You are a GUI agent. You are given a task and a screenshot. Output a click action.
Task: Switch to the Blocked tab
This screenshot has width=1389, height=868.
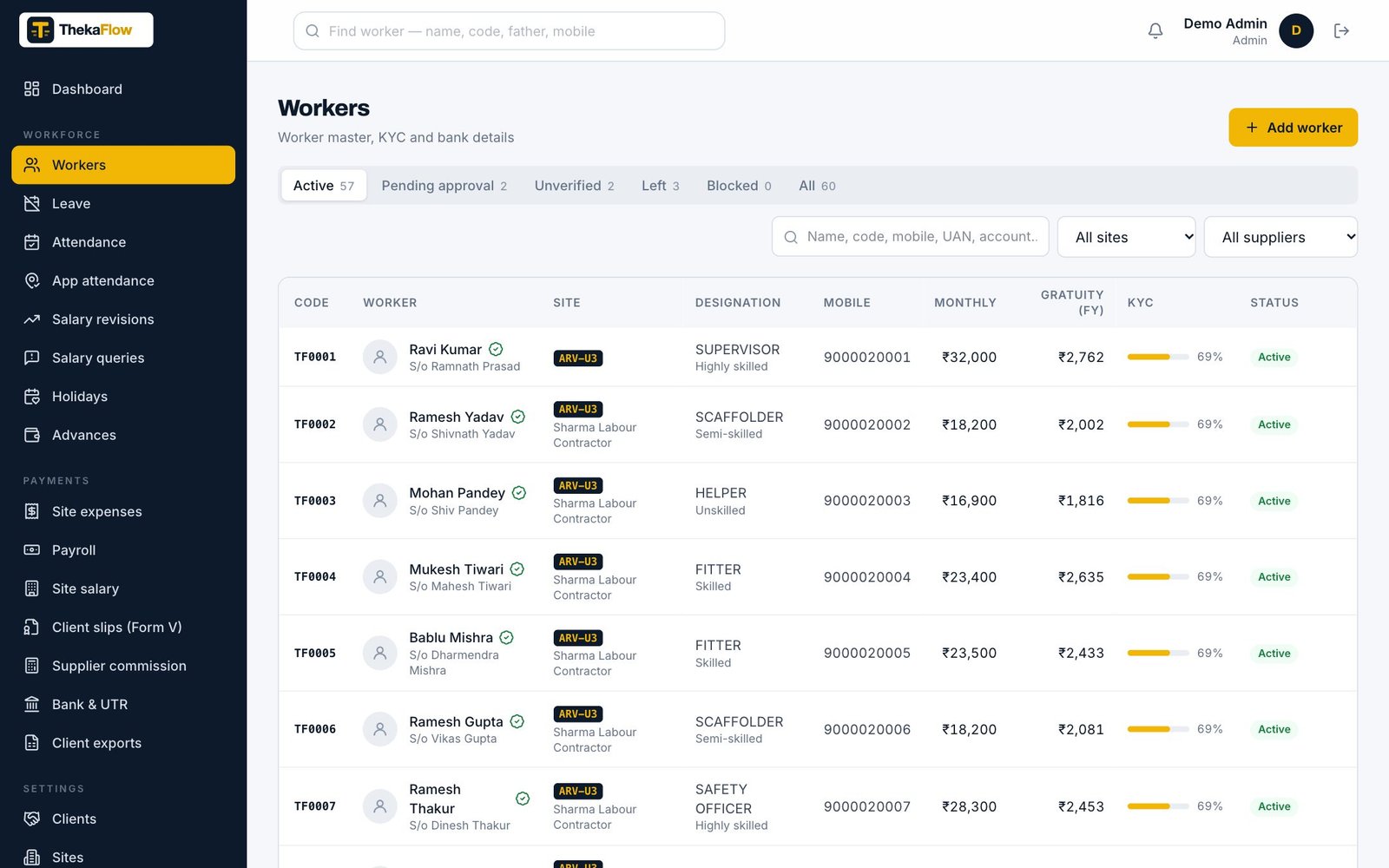coord(739,186)
